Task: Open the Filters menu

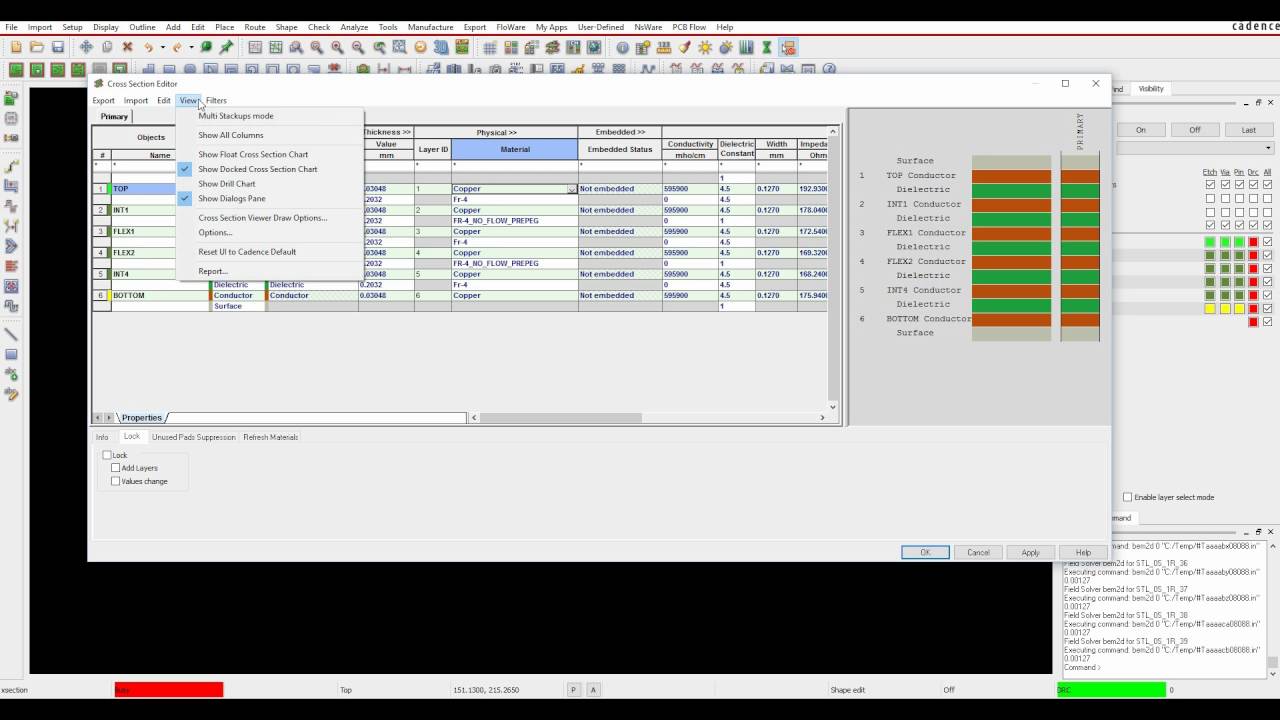Action: point(216,100)
